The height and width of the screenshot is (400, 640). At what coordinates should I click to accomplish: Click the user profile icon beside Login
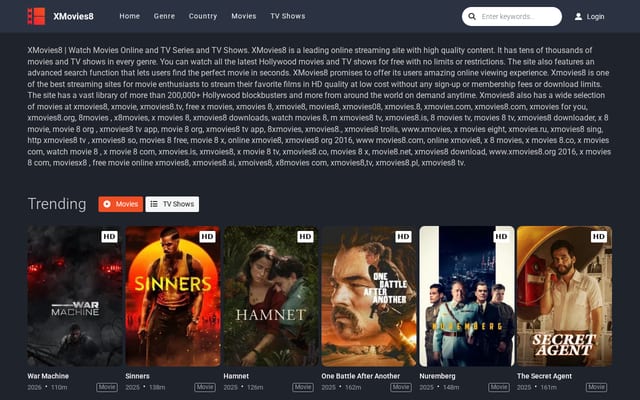pos(578,16)
